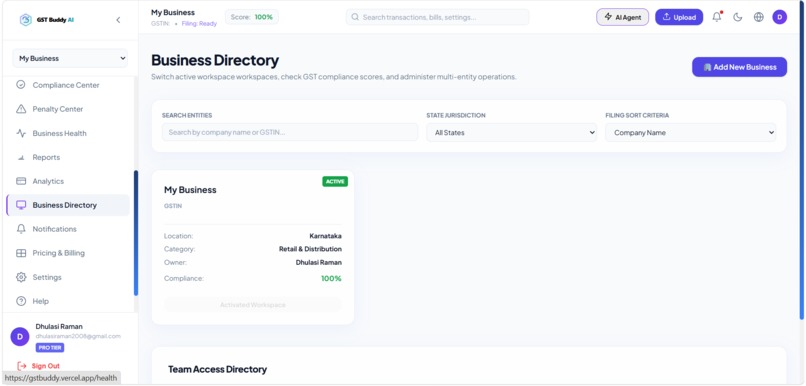Viewport: 806px width, 386px height.
Task: Select Business Directory in the sidebar
Action: pyautogui.click(x=68, y=205)
